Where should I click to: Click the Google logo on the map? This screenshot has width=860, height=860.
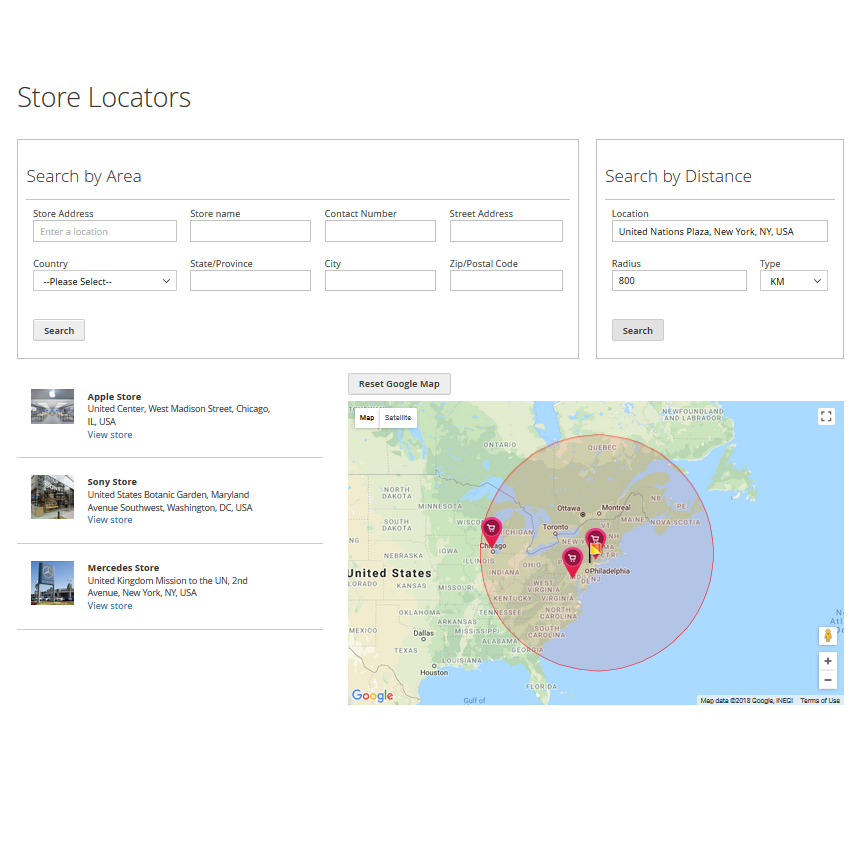[372, 695]
